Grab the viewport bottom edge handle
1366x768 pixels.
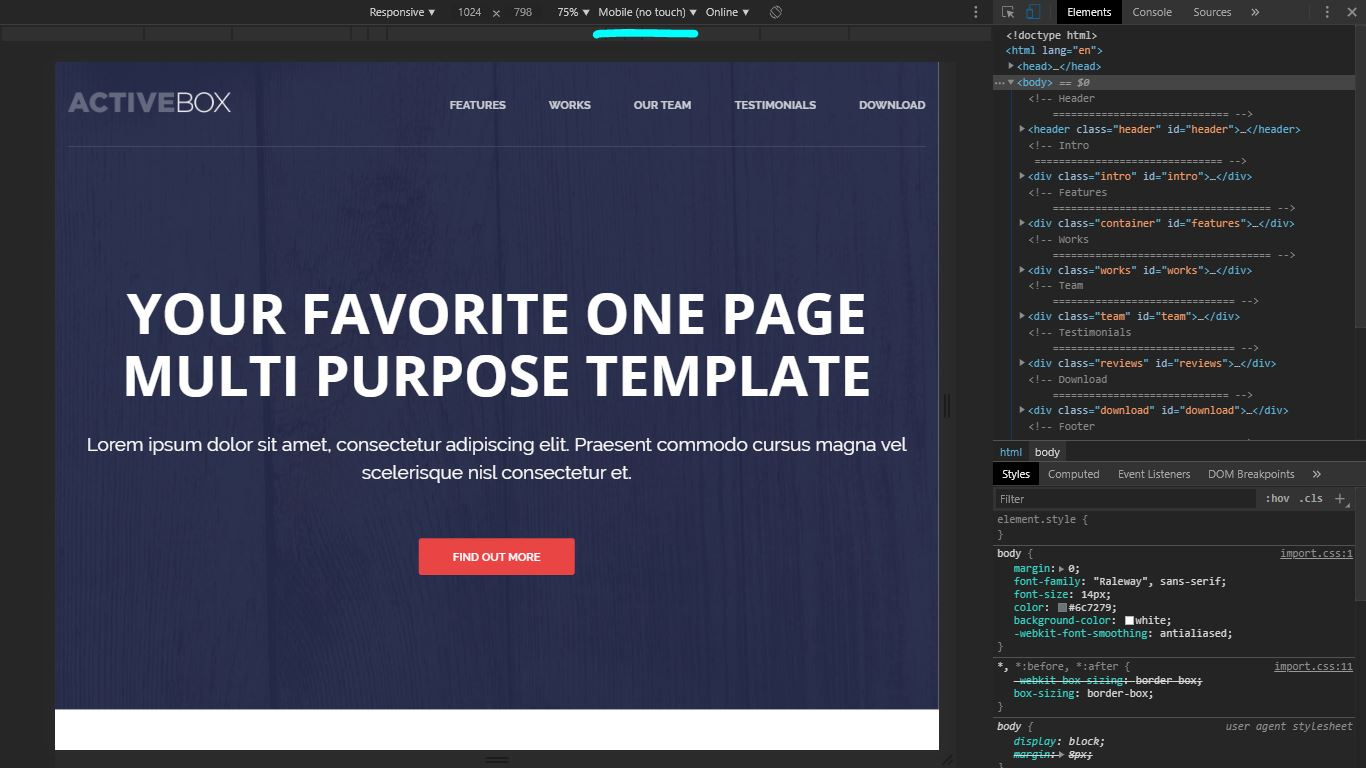(497, 760)
